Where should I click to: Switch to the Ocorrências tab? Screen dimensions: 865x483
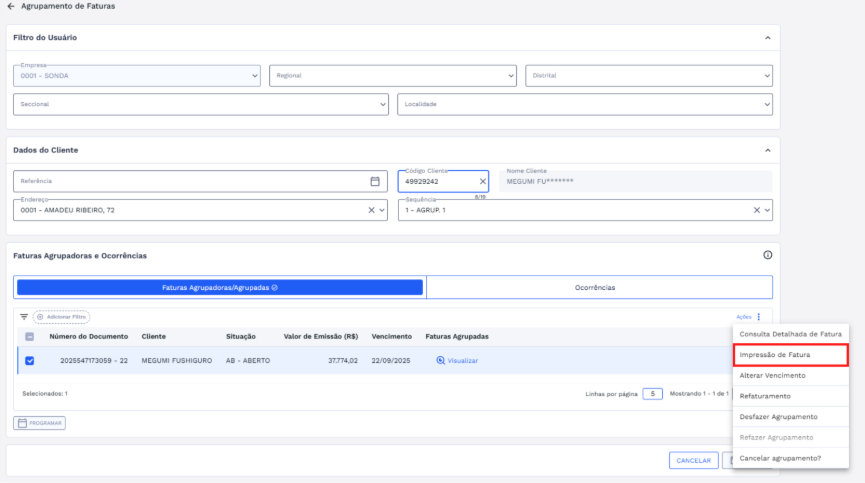(x=599, y=287)
